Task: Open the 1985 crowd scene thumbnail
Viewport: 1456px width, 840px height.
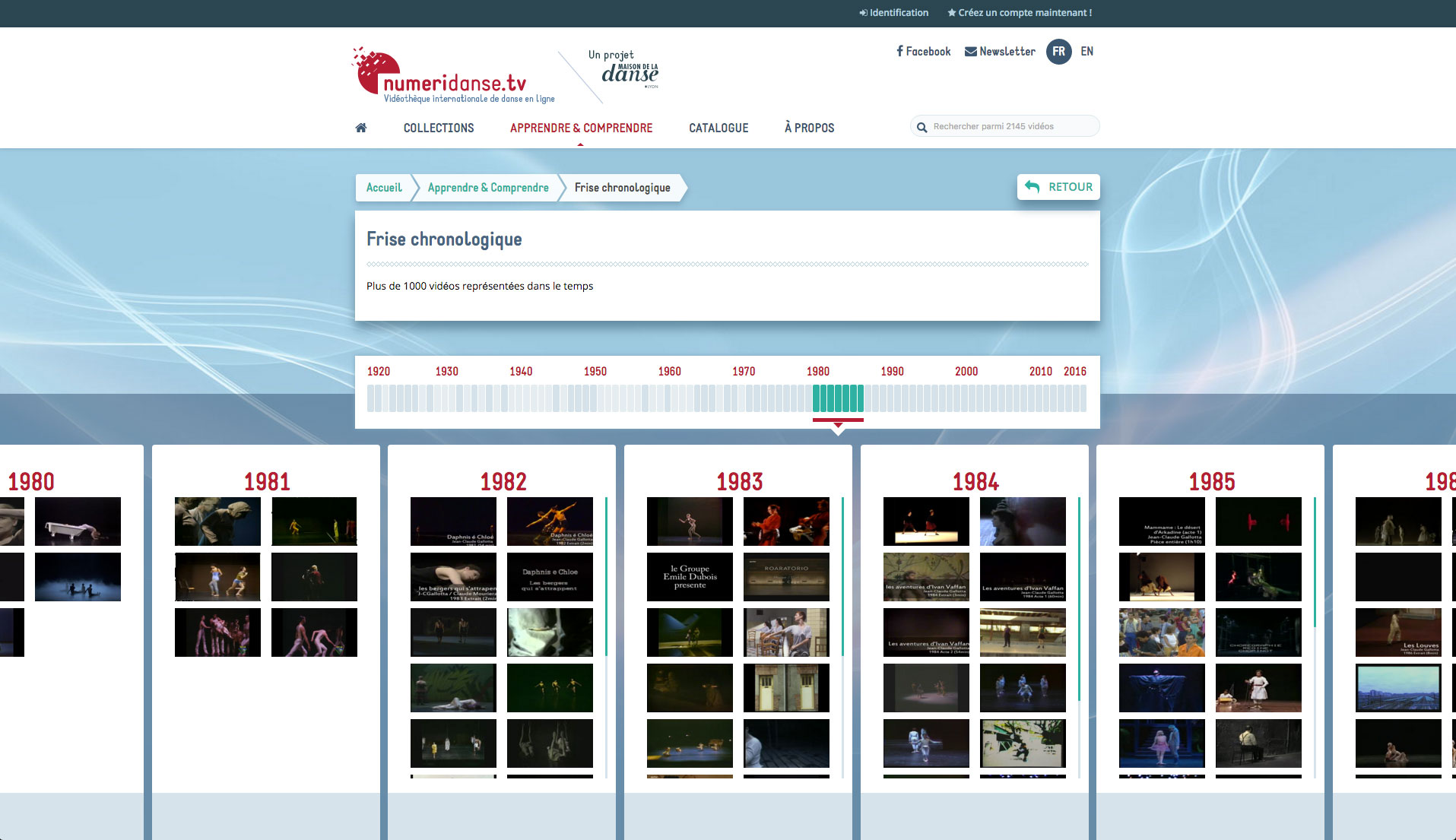Action: click(x=1162, y=632)
